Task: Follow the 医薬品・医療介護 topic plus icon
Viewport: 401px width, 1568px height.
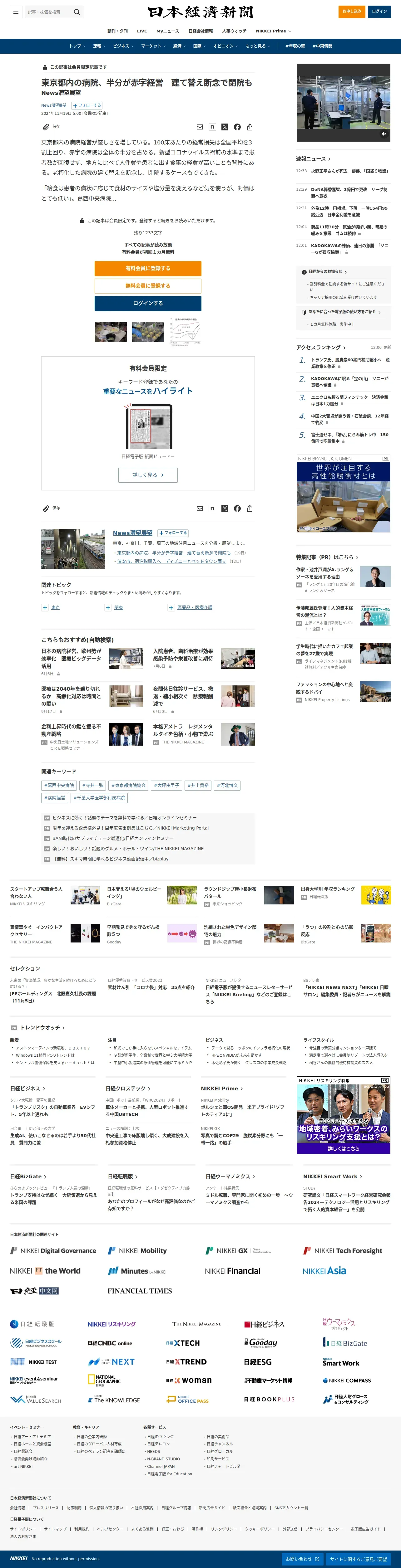Action: coord(171,607)
